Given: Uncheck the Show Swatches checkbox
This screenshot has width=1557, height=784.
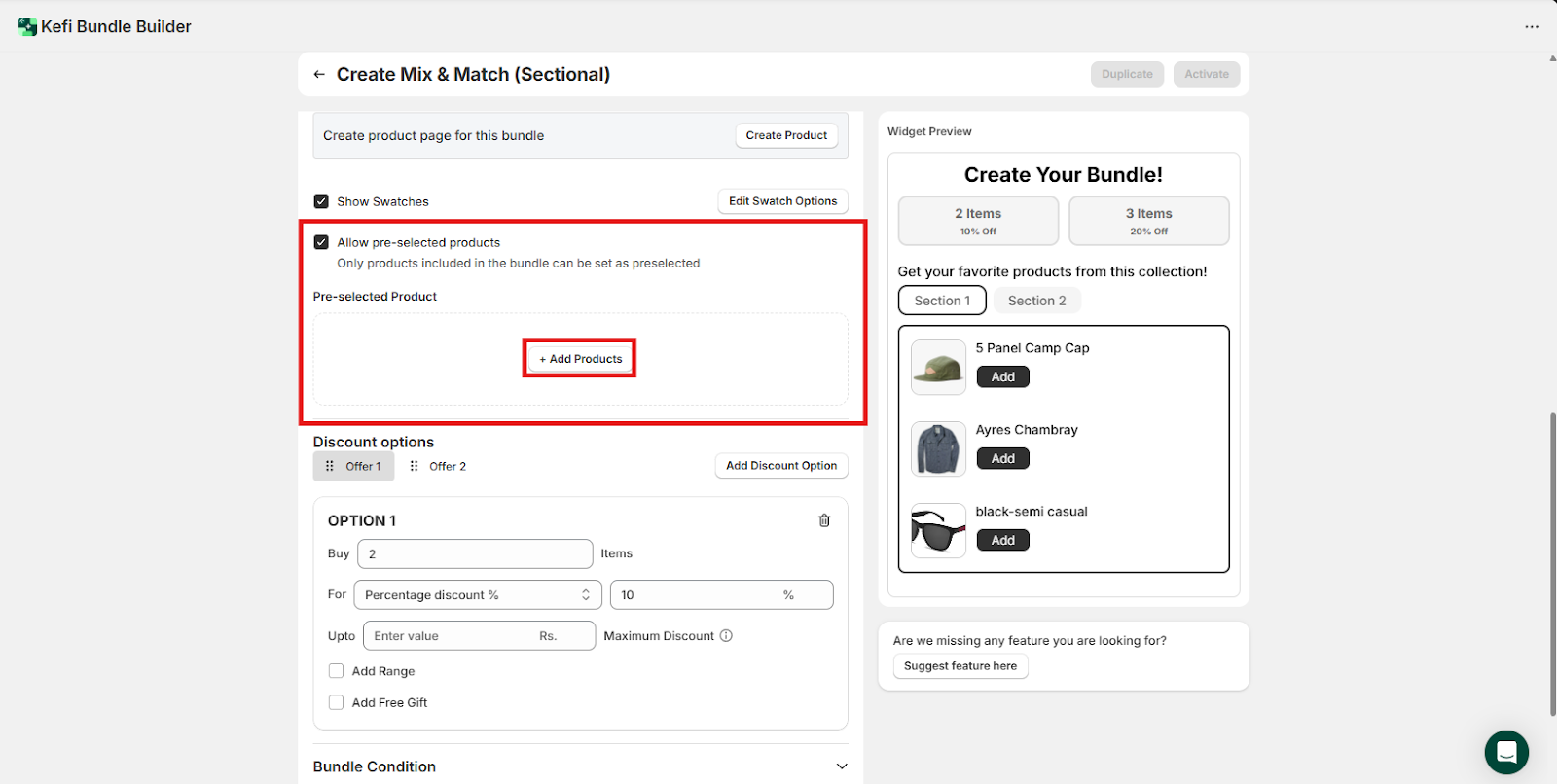Looking at the screenshot, I should (x=321, y=201).
